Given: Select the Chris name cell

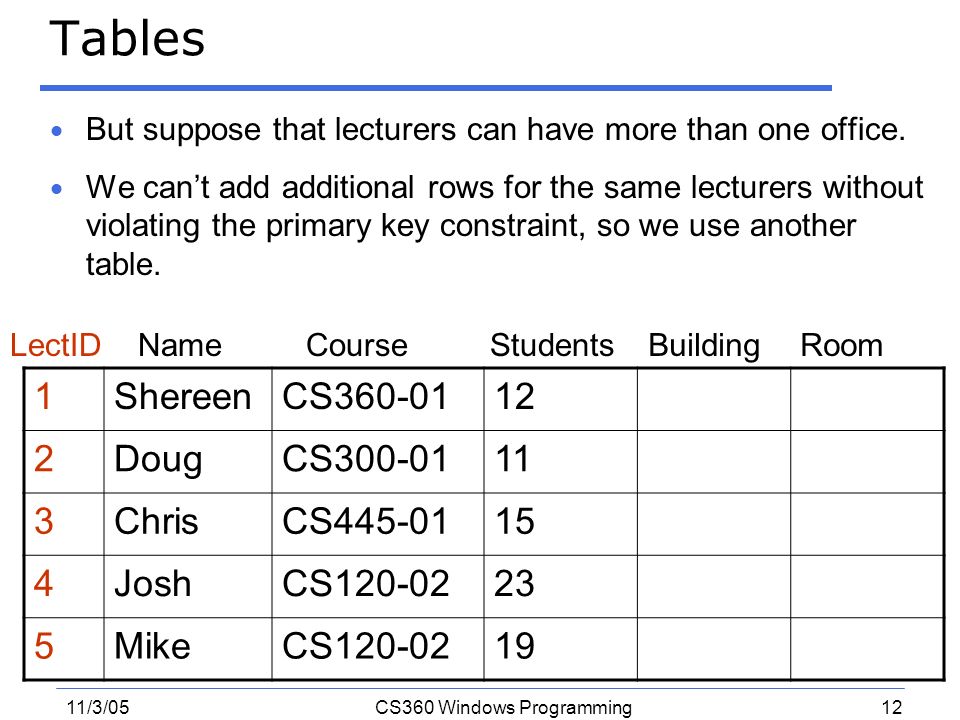Looking at the screenshot, I should pos(188,524).
